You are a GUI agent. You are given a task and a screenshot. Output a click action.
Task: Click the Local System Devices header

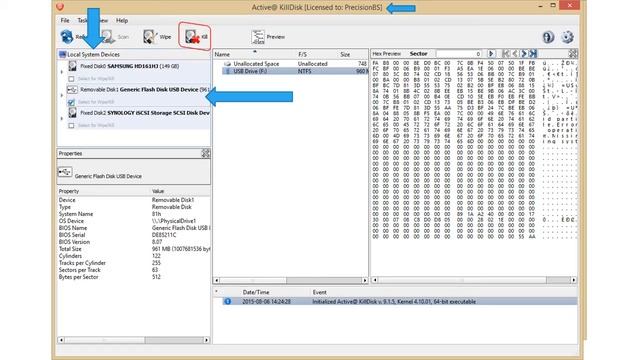(93, 54)
